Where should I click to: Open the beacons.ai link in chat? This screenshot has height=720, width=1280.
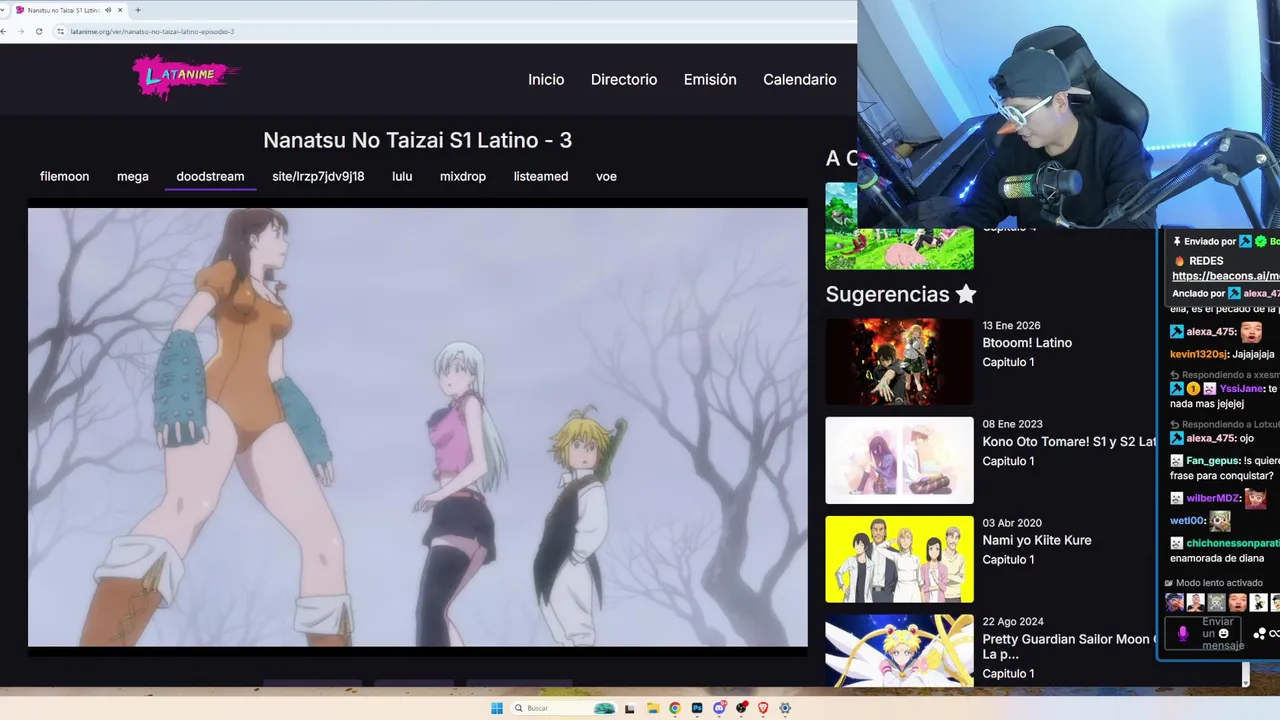(x=1225, y=276)
